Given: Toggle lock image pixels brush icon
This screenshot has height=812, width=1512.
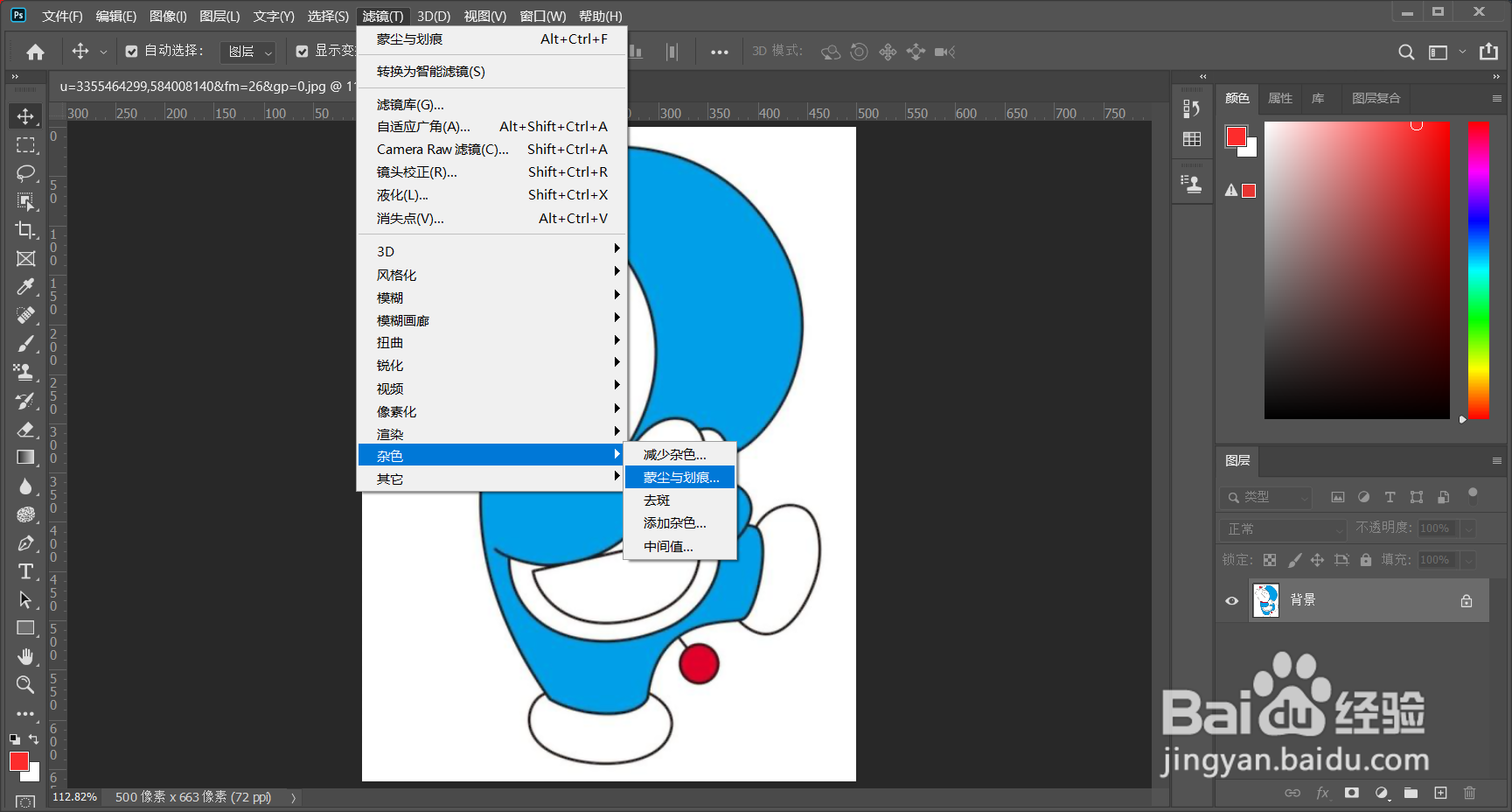Looking at the screenshot, I should click(x=1294, y=560).
